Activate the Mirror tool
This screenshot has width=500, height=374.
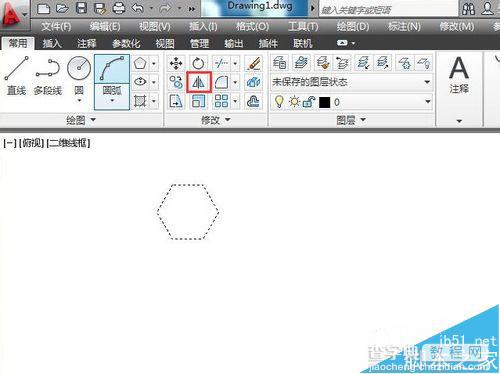[199, 82]
